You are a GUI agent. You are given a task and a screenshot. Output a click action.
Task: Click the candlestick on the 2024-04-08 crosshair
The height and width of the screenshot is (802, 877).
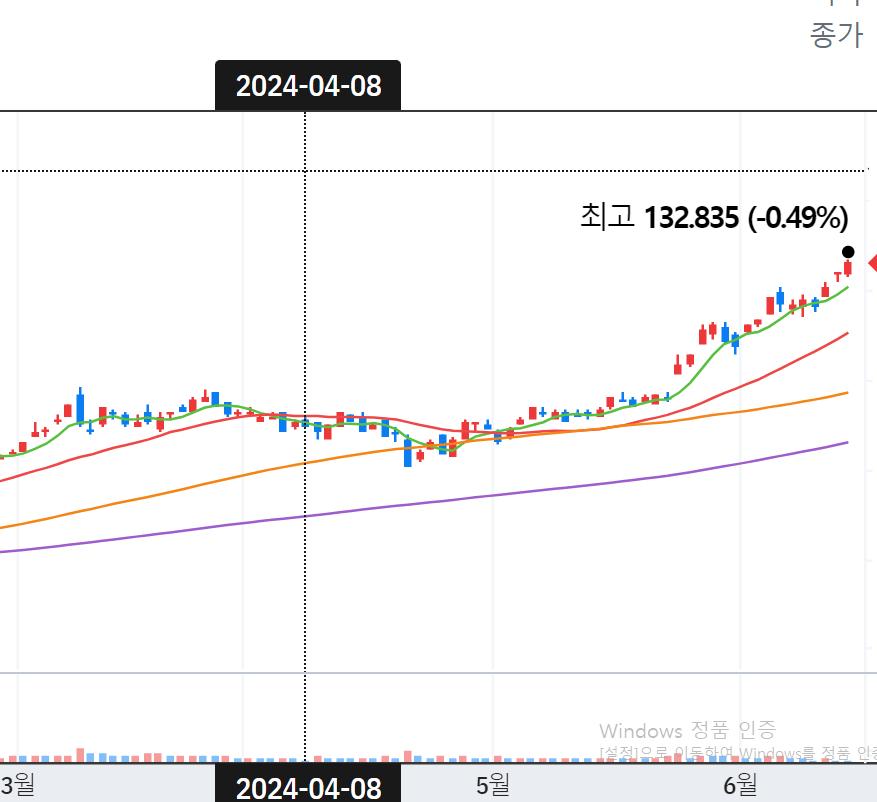click(306, 425)
